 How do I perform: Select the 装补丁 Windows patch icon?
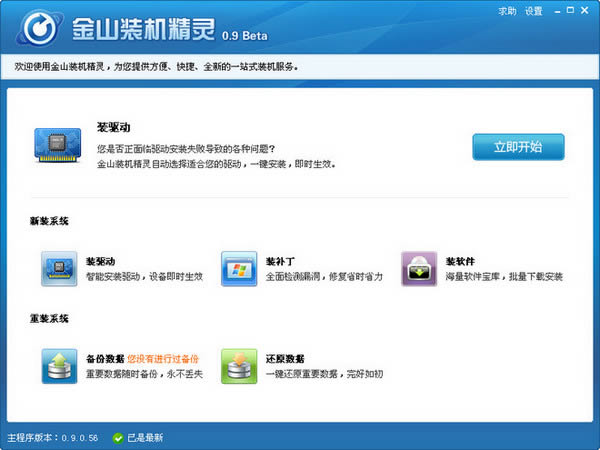click(x=239, y=269)
